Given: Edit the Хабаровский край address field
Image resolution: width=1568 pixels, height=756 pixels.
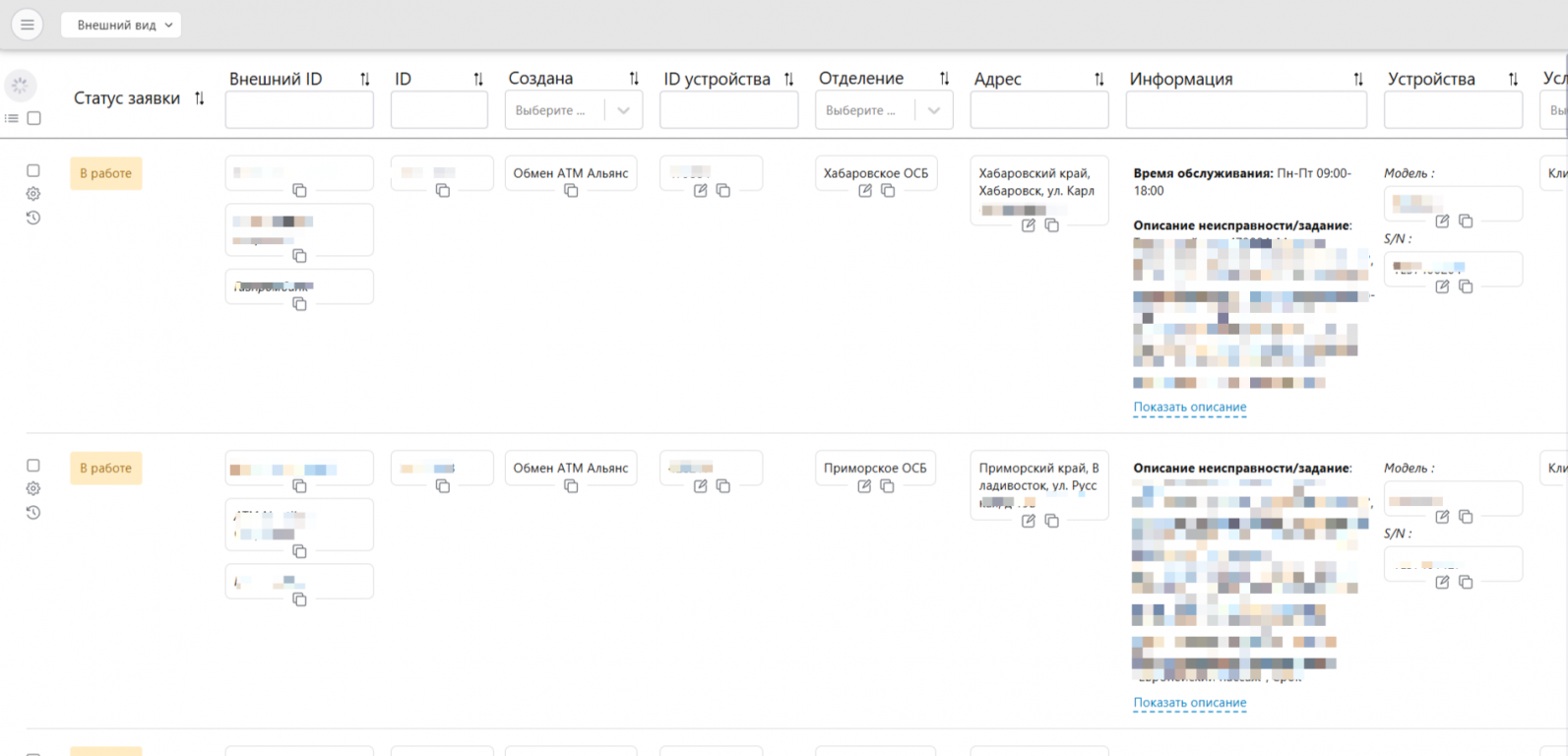Looking at the screenshot, I should coord(1029,225).
